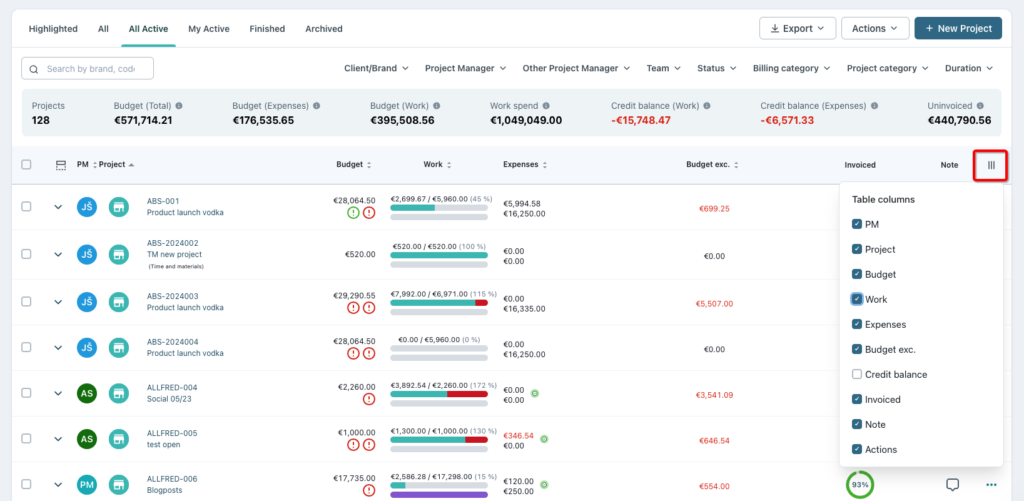Image resolution: width=1024 pixels, height=501 pixels.
Task: Toggle the Actions column checkbox
Action: tap(857, 449)
